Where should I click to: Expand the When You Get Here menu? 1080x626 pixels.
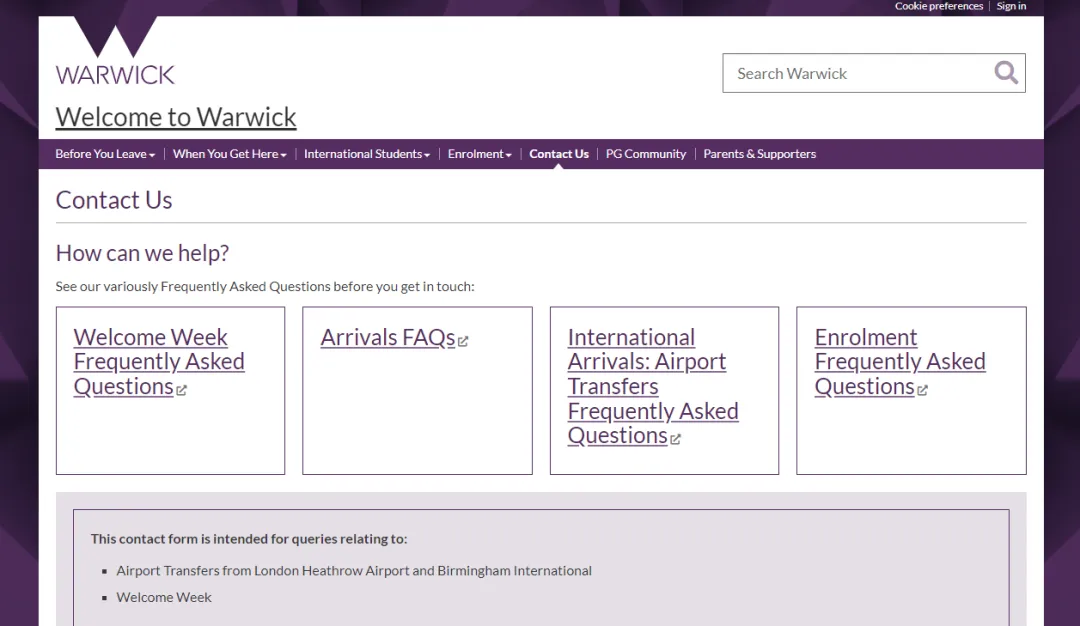[229, 154]
